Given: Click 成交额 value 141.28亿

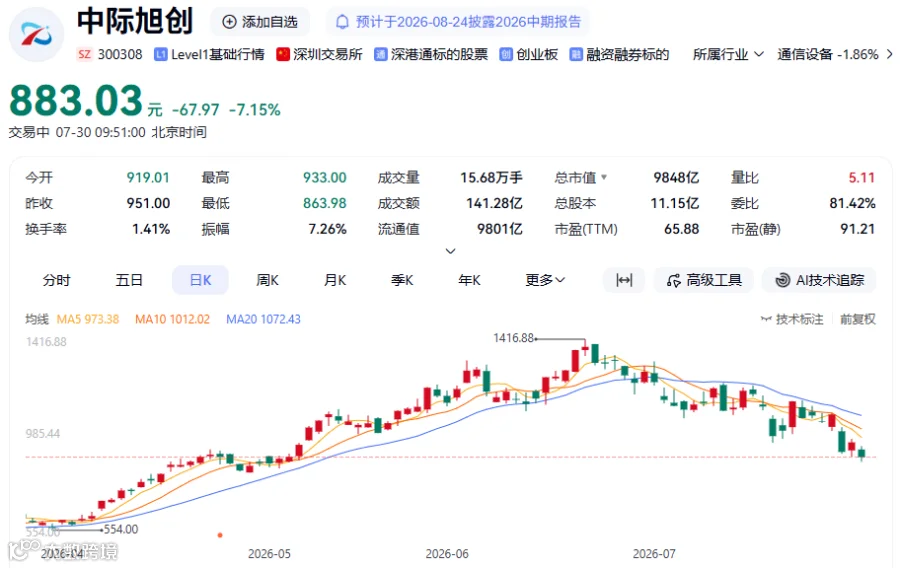Looking at the screenshot, I should pyautogui.click(x=494, y=203).
